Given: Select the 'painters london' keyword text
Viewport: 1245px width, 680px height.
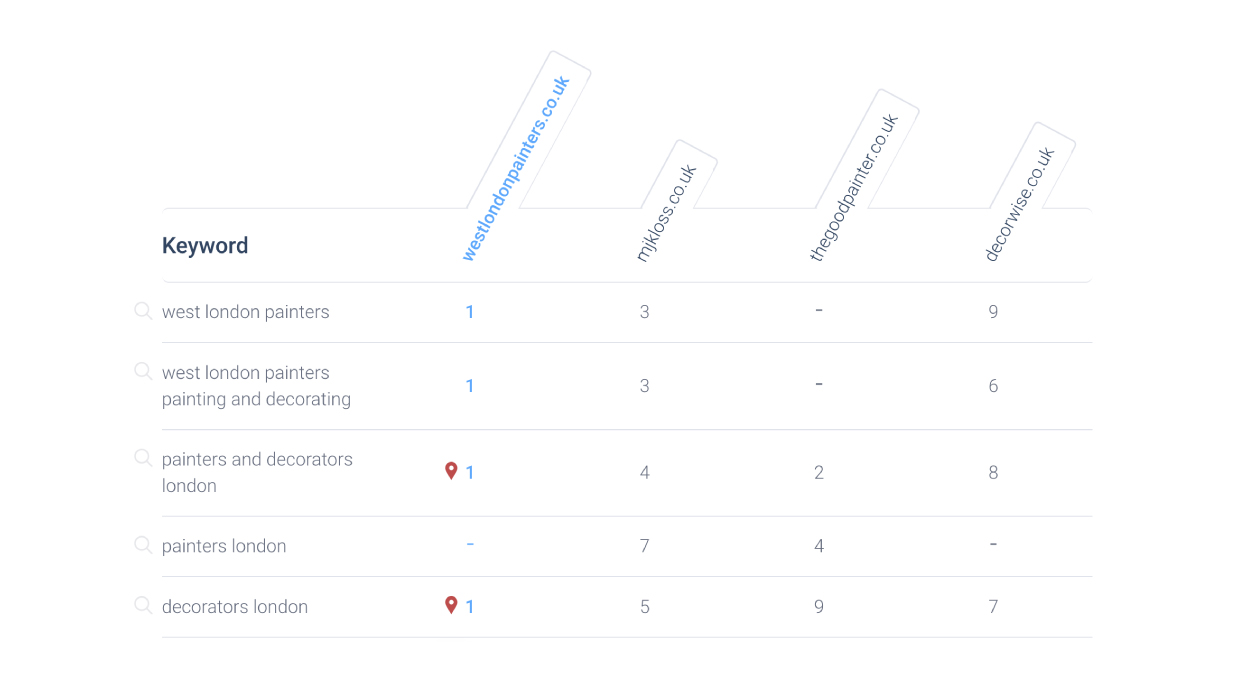Looking at the screenshot, I should click(224, 546).
